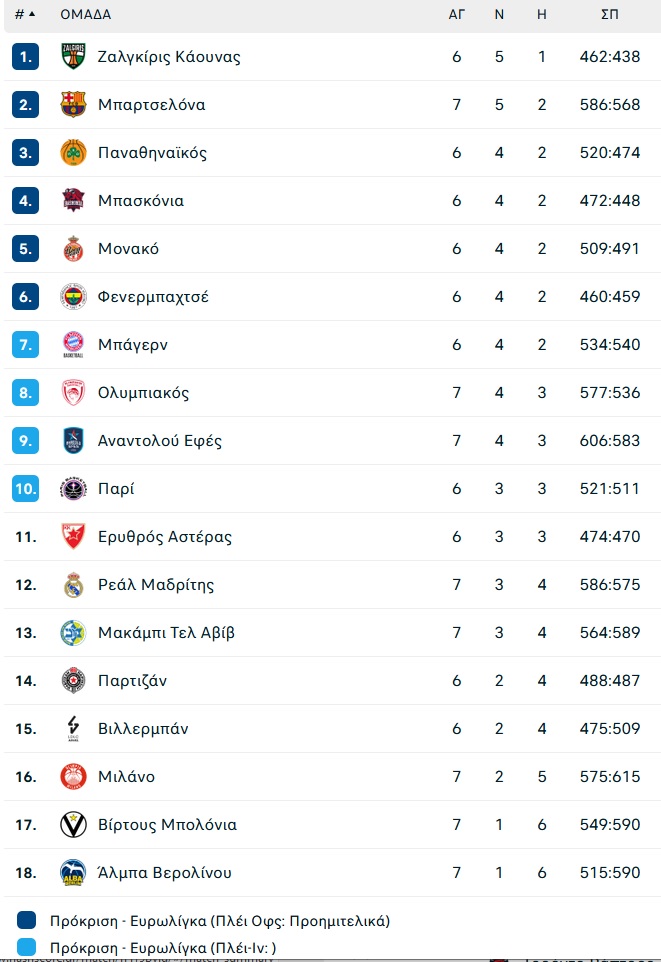Sort table by the # rank column
Viewport: 661px width, 962px height.
25,14
